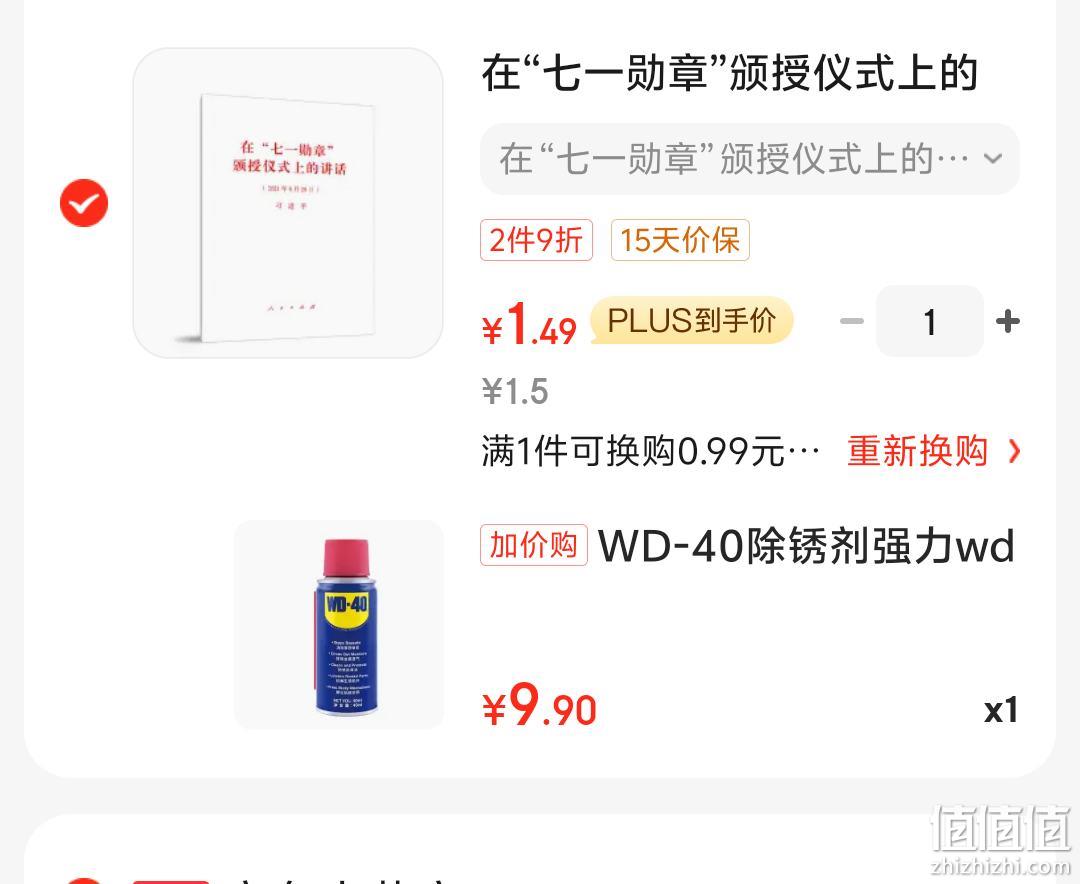Open the book cover product thumbnail
The width and height of the screenshot is (1080, 884).
pyautogui.click(x=288, y=203)
